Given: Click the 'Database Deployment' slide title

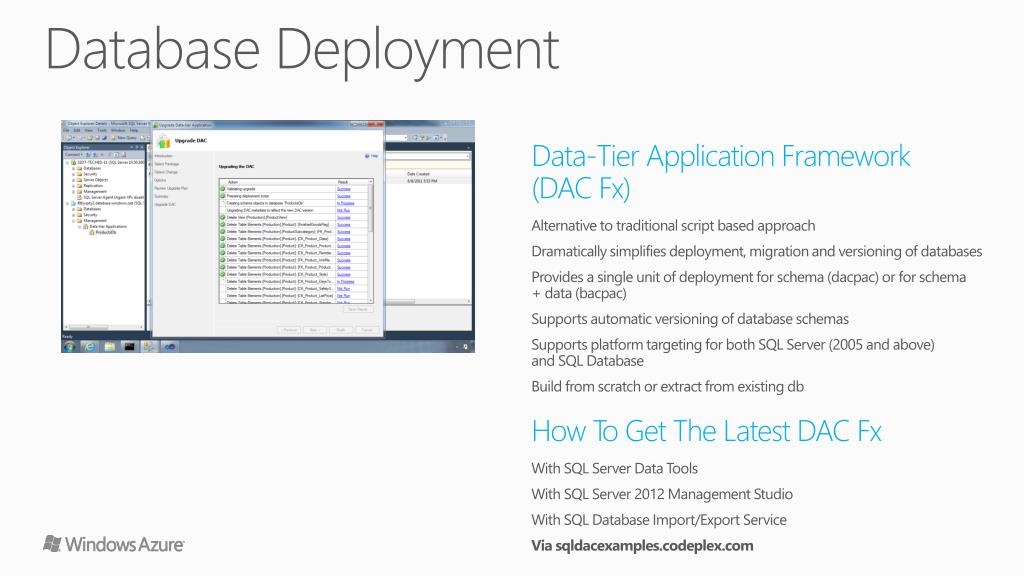Looking at the screenshot, I should (x=302, y=50).
